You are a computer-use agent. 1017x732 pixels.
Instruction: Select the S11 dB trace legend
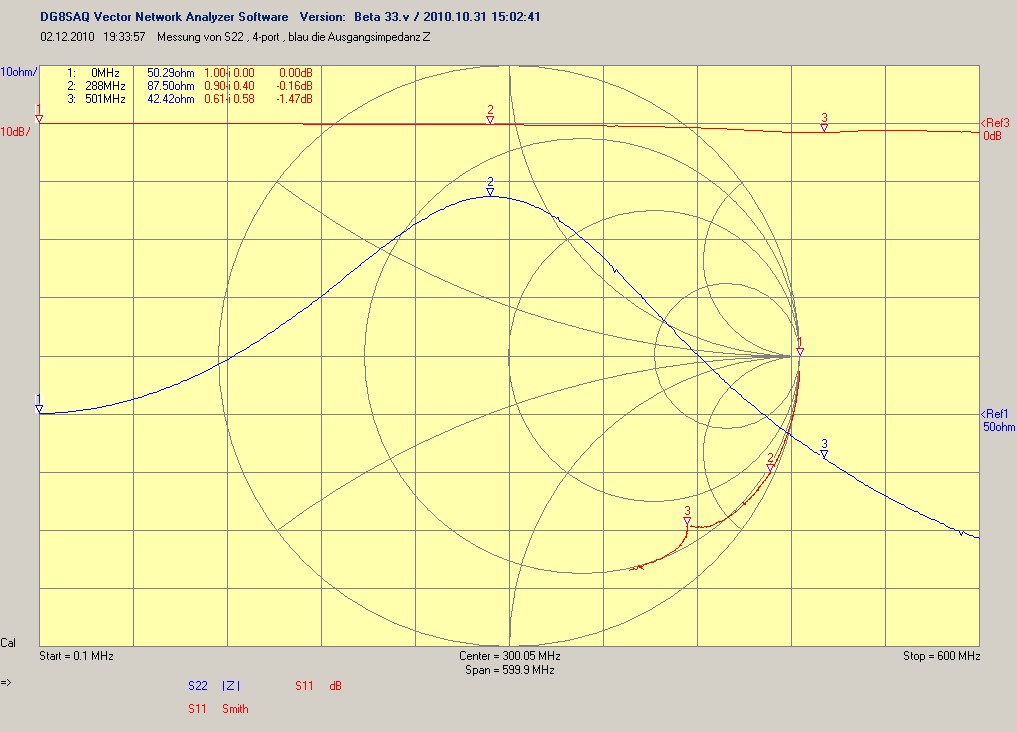(318, 686)
